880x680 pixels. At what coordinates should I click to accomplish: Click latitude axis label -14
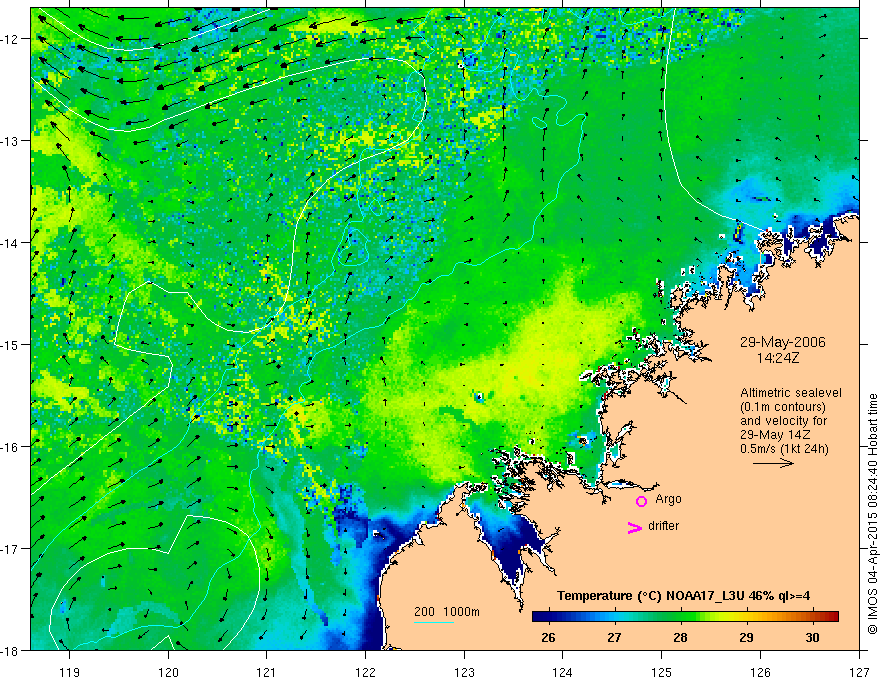coord(10,243)
